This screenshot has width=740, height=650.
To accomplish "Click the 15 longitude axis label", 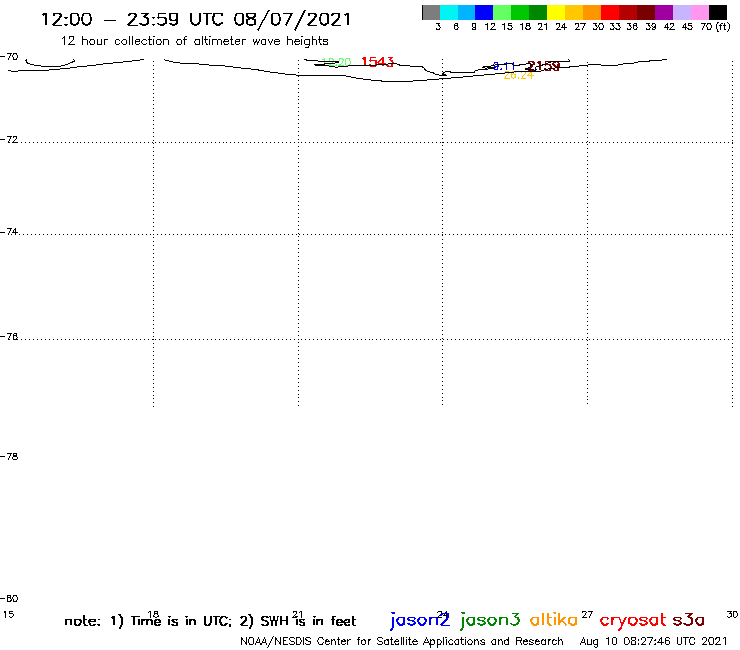I will coord(8,615).
